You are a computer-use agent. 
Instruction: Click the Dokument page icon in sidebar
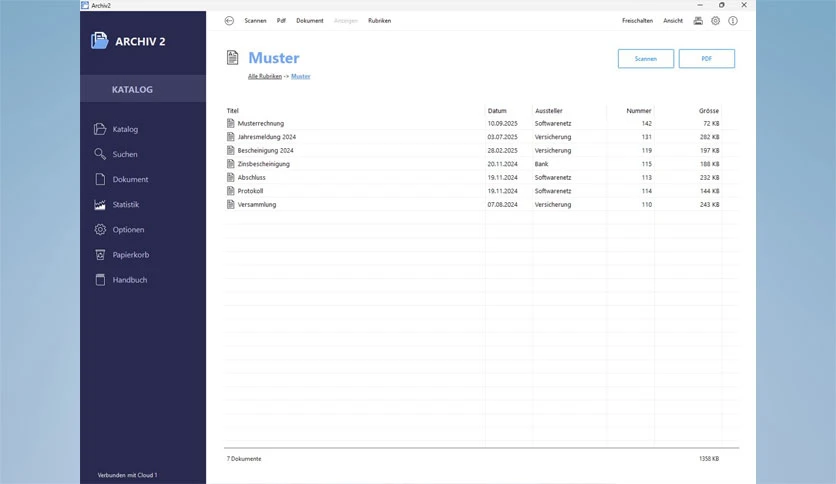[100, 179]
